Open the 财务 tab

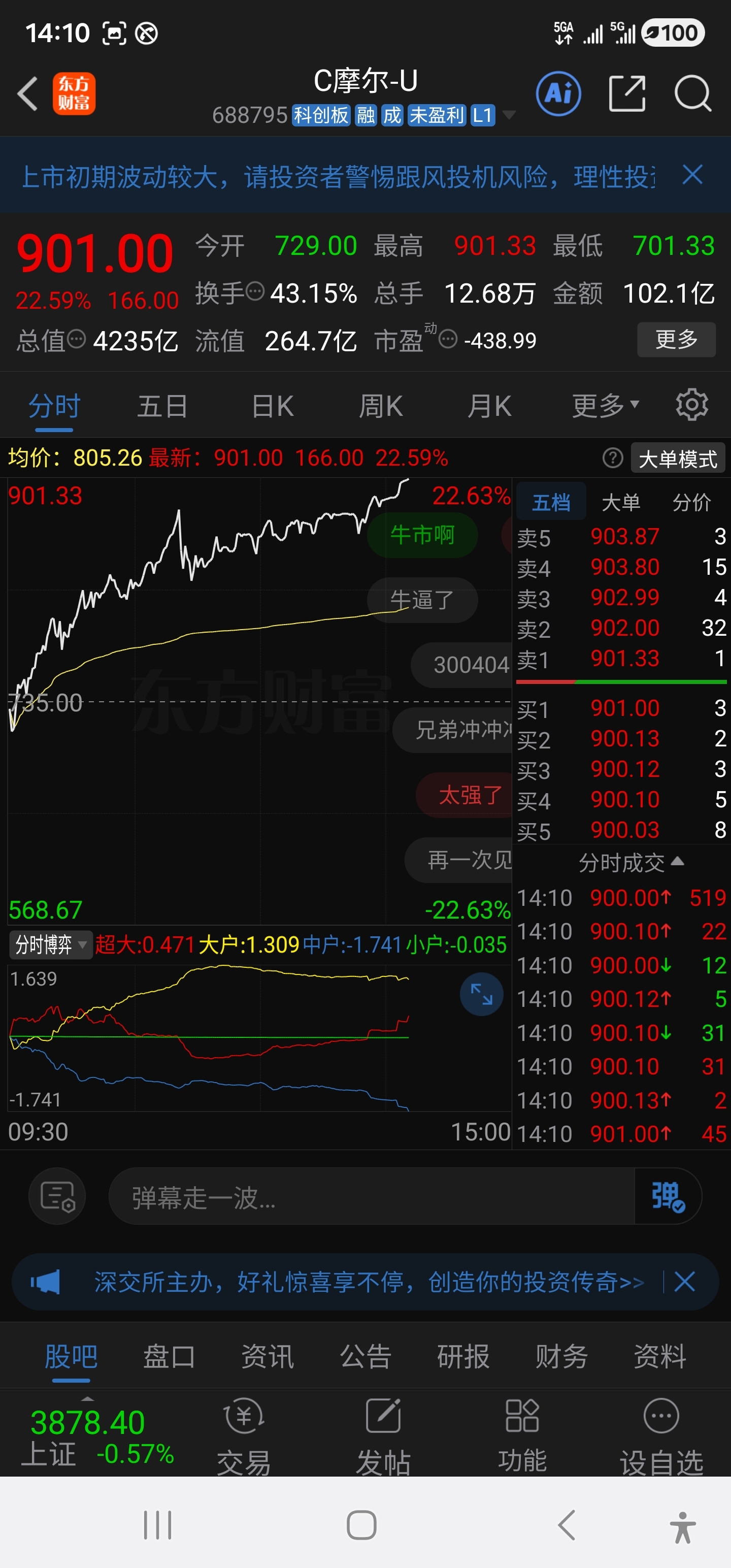pos(561,1357)
